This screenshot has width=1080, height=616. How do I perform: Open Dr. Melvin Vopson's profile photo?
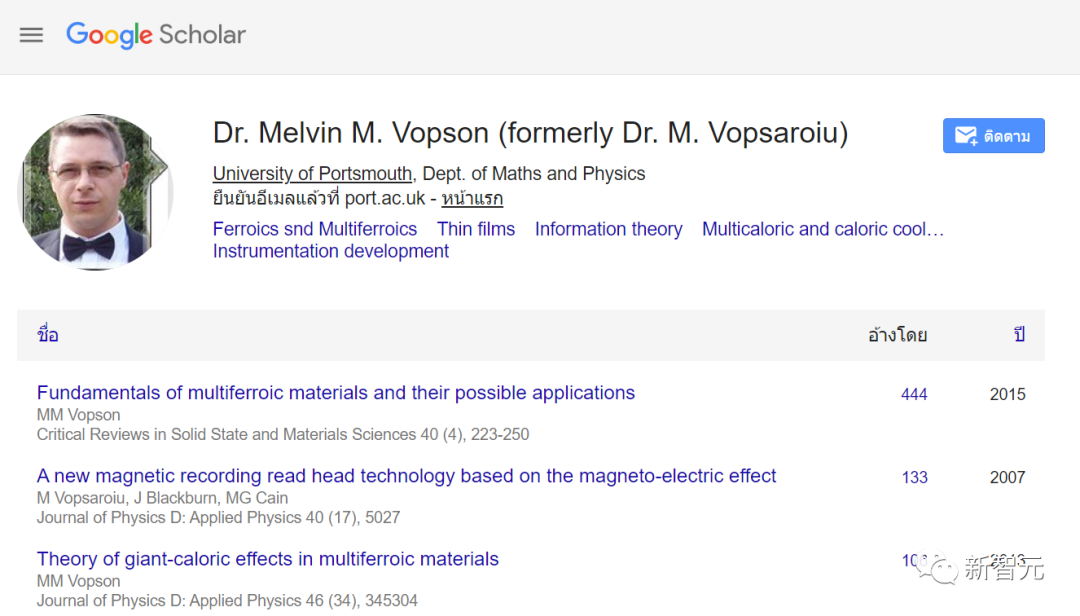(96, 192)
